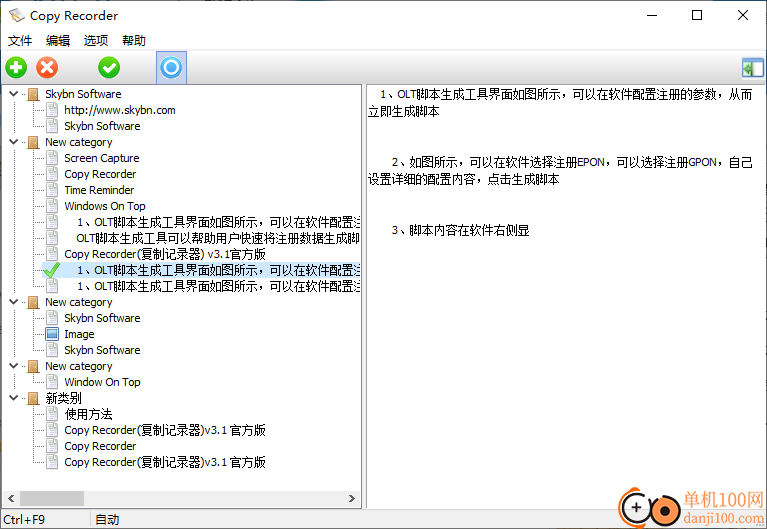
Task: Collapse the New category containing Image
Action: tap(14, 302)
